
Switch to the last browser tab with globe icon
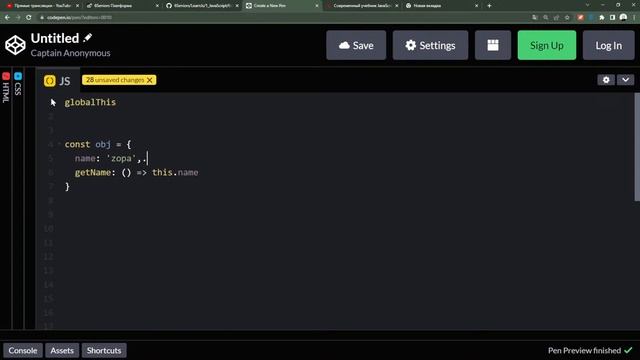(442, 6)
